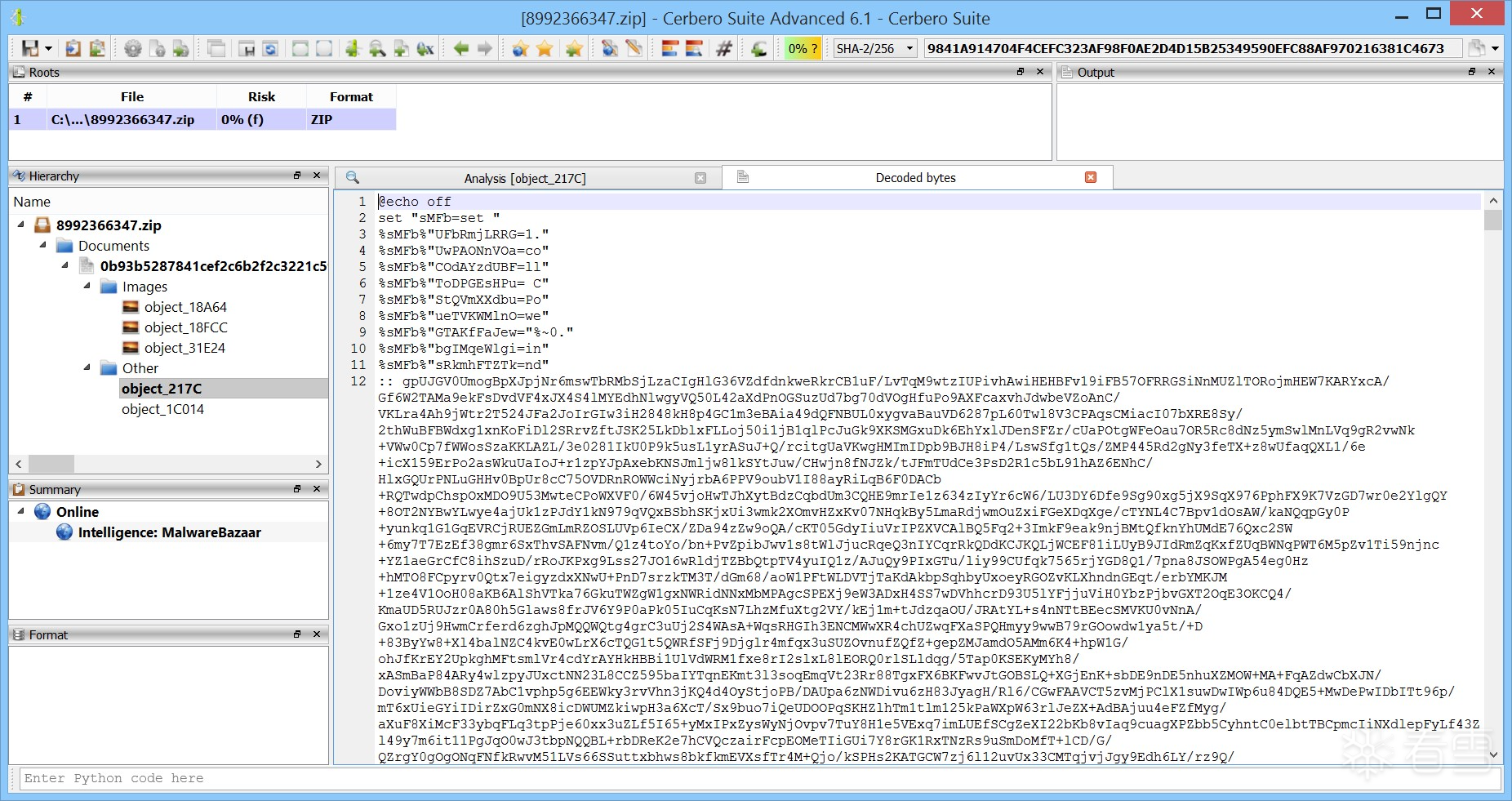Click the hash symbol toolbar icon
This screenshot has width=1512, height=801.
coord(723,49)
